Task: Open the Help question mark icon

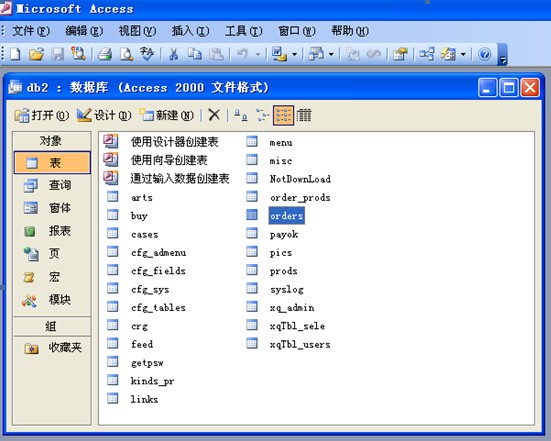Action: tap(485, 54)
